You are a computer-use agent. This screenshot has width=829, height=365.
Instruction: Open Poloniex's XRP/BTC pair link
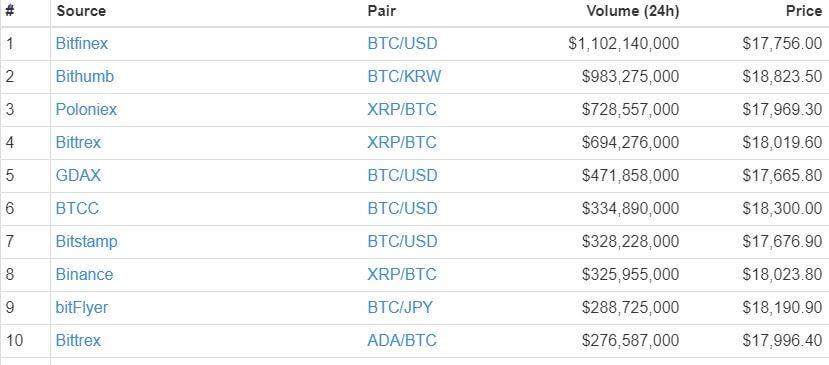coord(402,110)
